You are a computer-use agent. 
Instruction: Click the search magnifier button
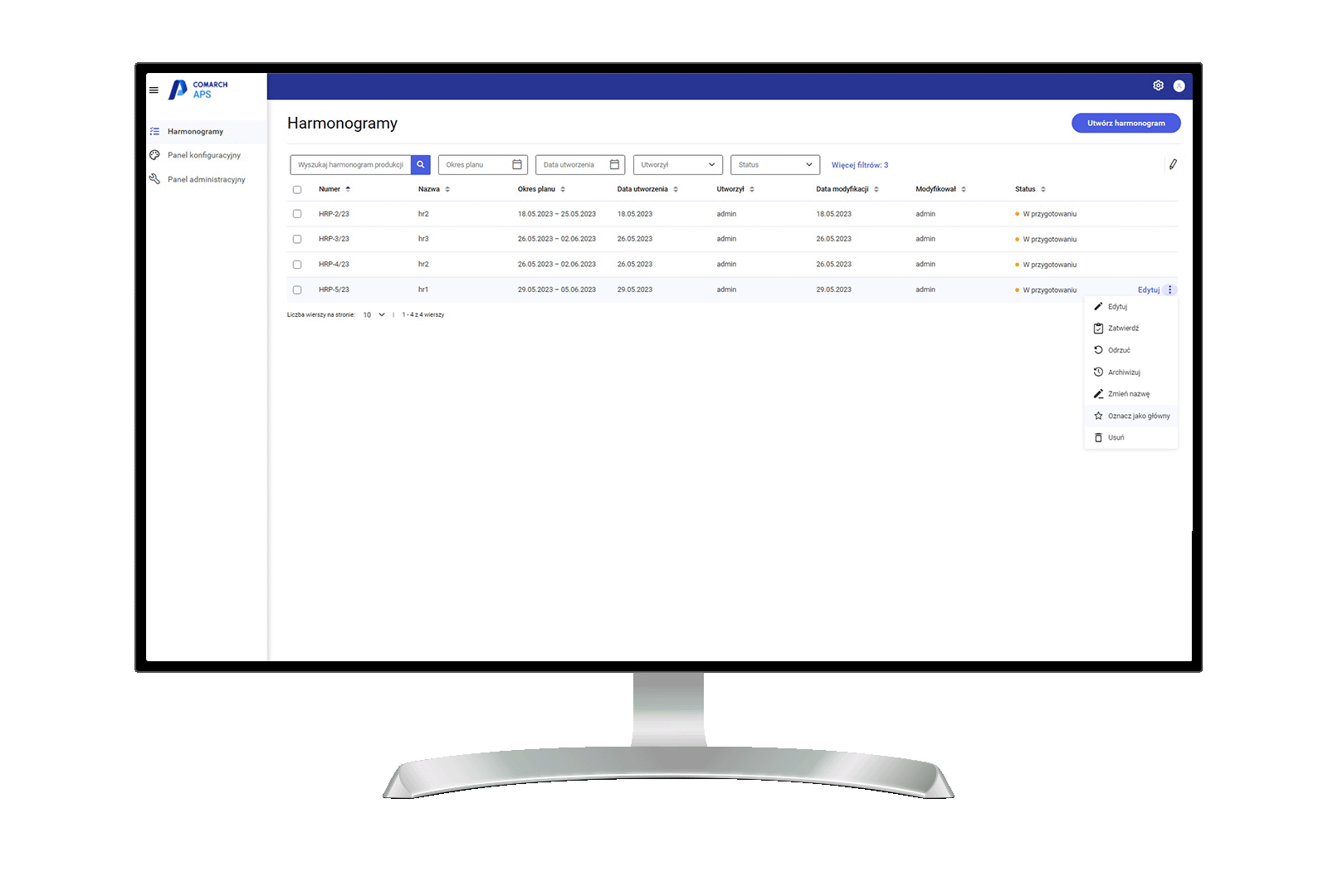point(421,164)
